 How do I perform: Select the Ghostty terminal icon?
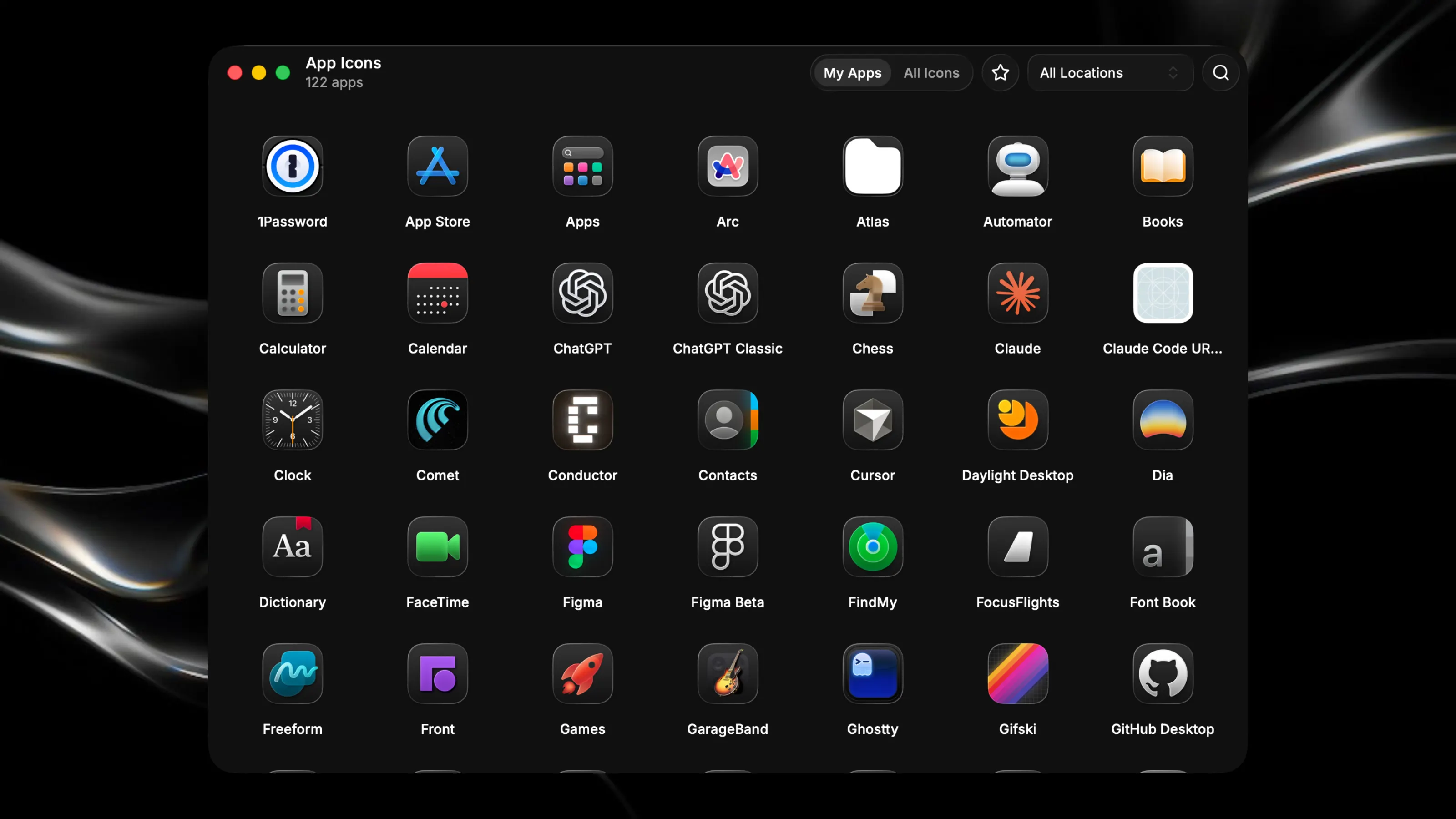pos(873,674)
